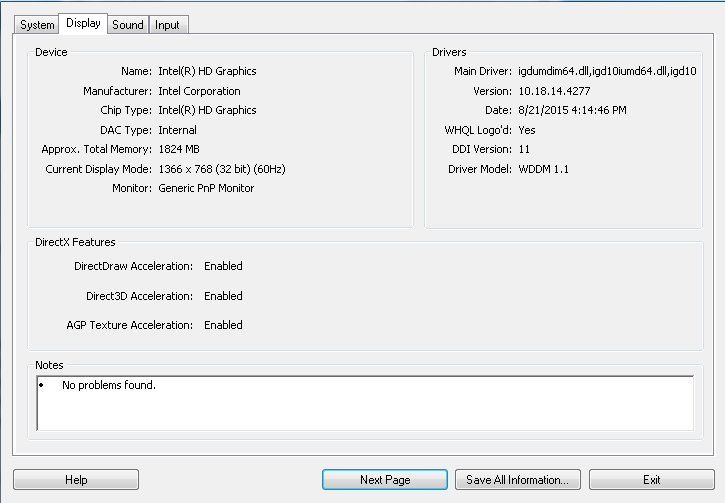Screen dimensions: 725x503
Task: Click WHQL Logo'd value 'Yes'
Action: tap(527, 130)
